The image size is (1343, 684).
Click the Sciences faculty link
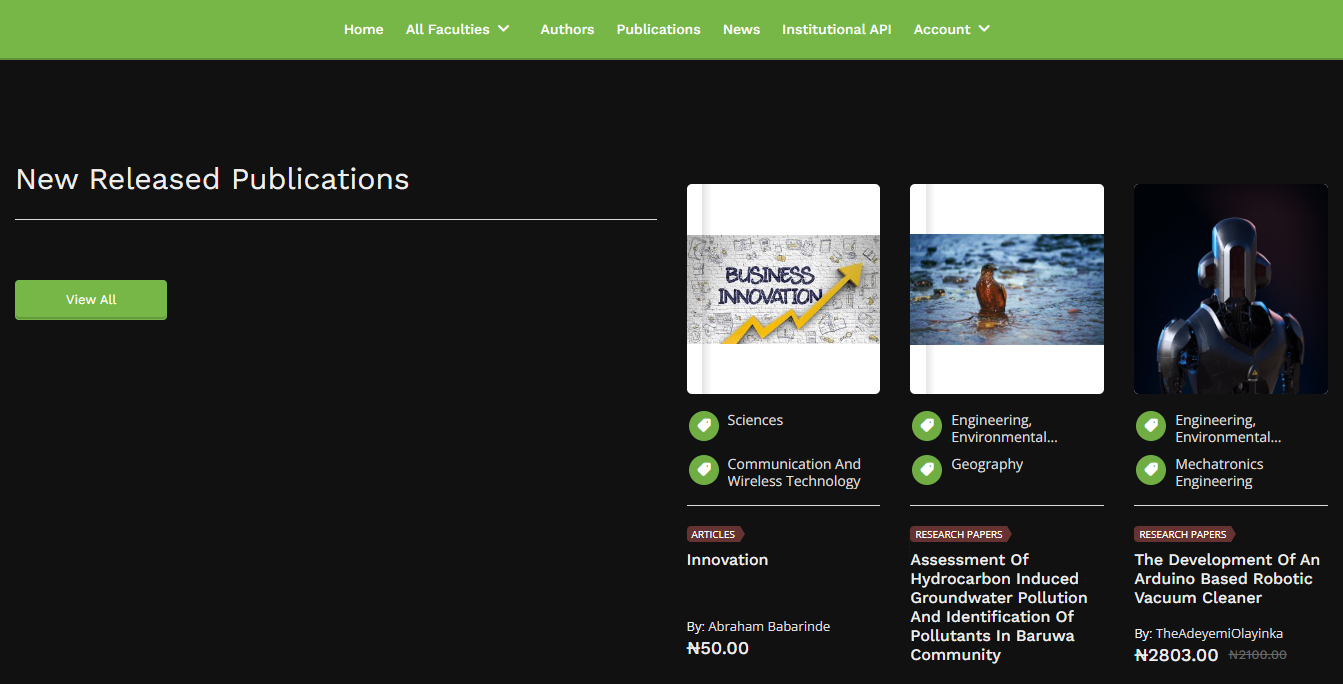click(x=755, y=420)
